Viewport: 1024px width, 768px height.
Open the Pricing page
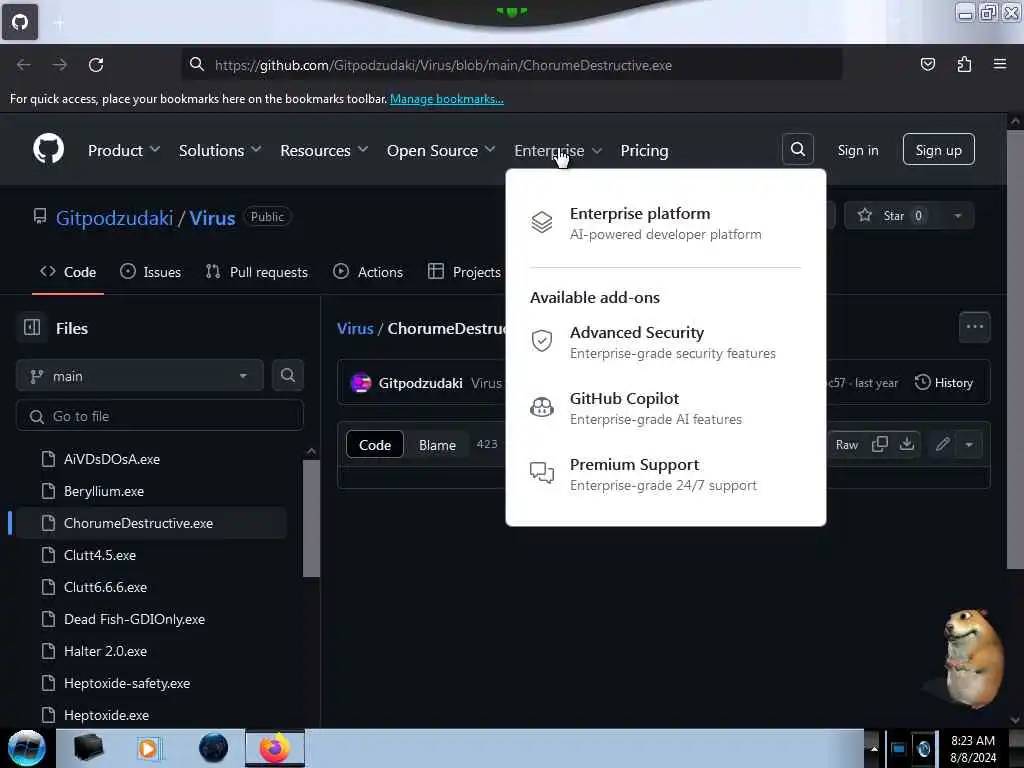click(644, 150)
